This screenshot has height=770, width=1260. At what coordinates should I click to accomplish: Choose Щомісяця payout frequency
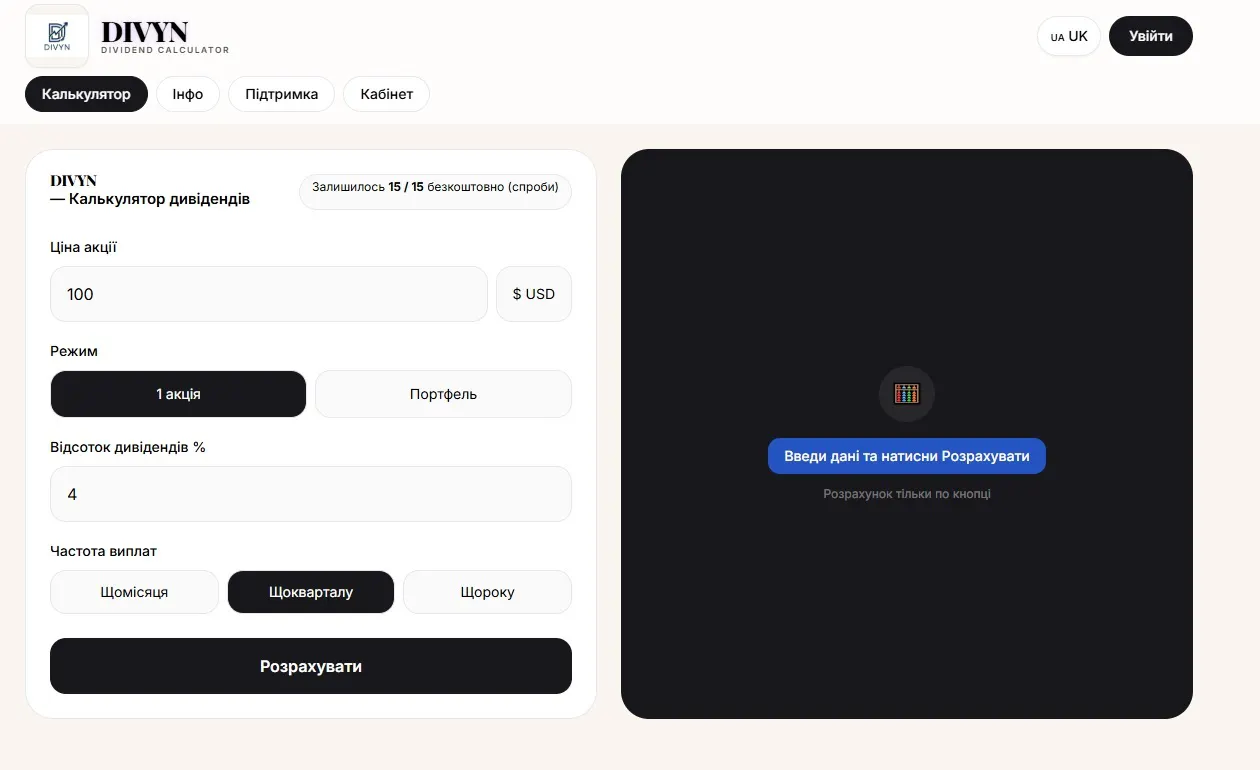point(134,592)
